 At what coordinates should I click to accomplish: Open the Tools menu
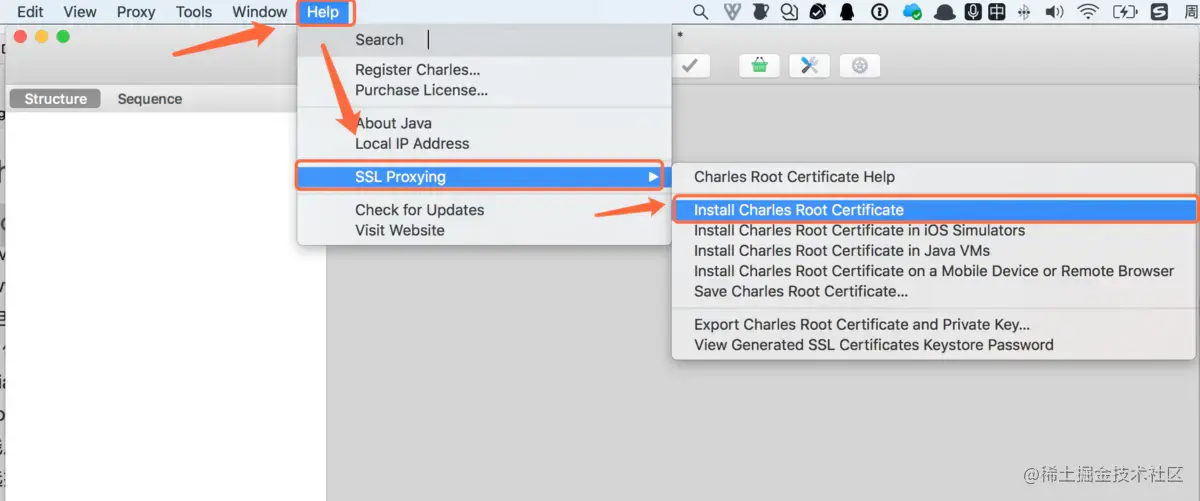194,12
